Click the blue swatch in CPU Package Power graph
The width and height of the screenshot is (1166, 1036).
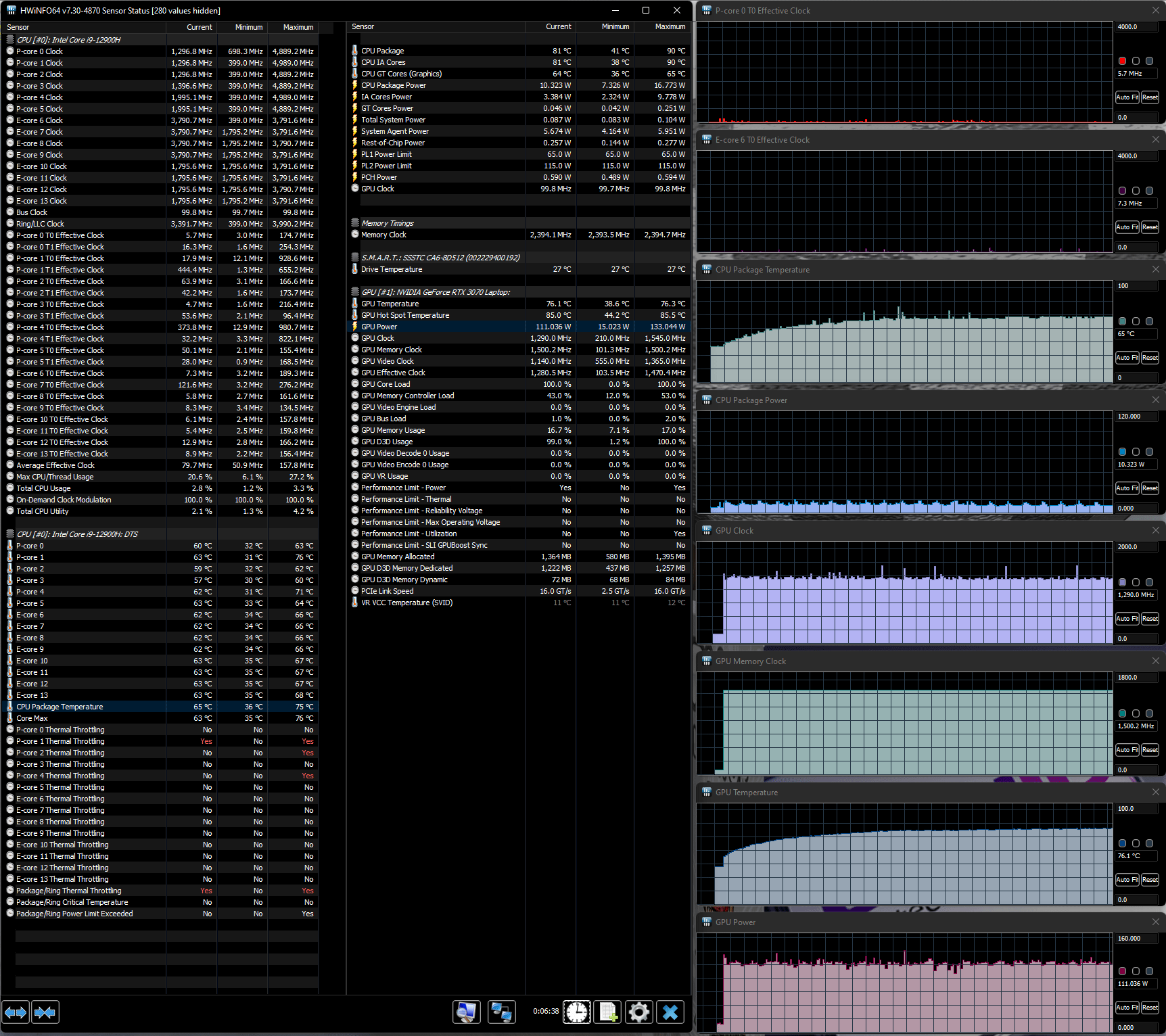[x=1123, y=452]
